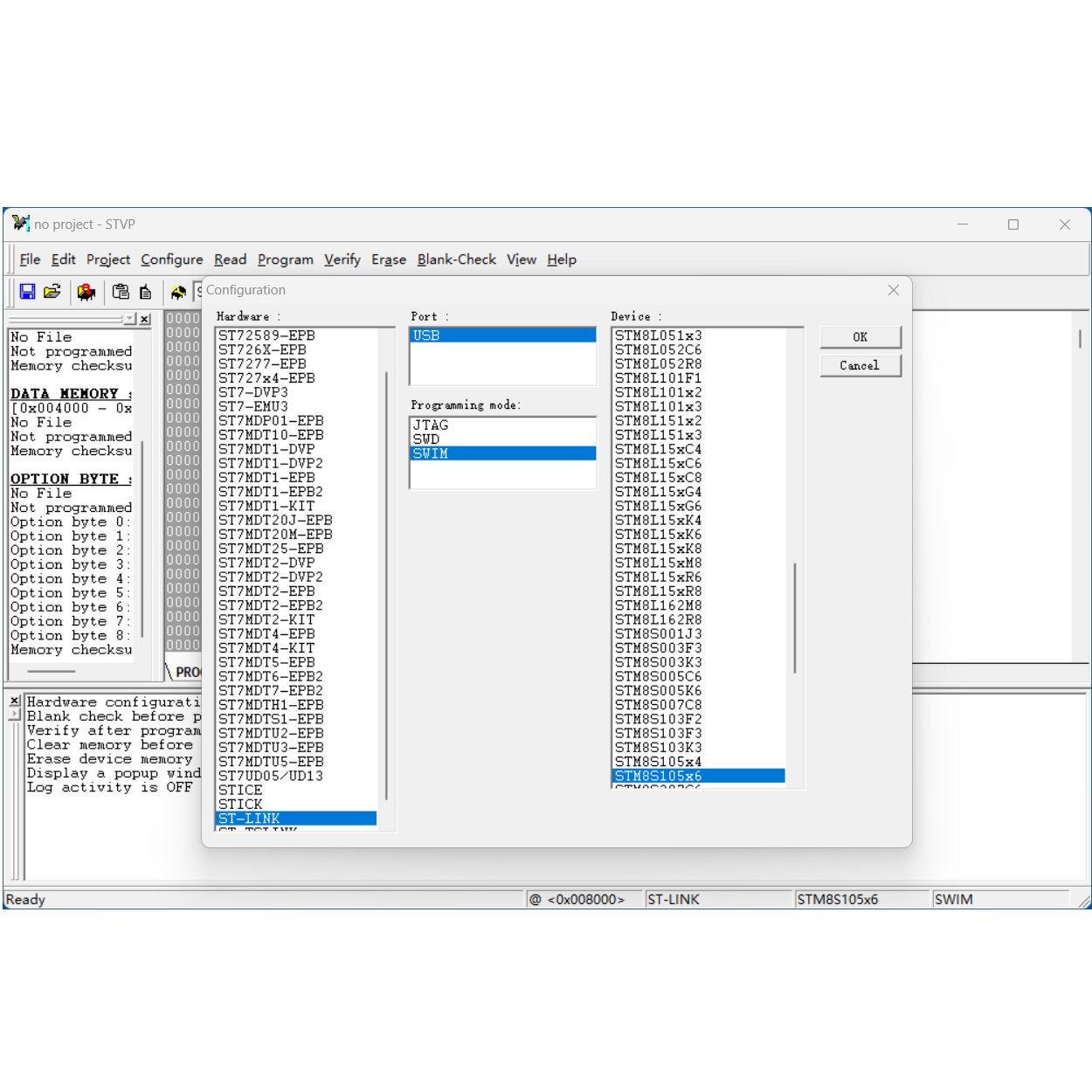The image size is (1092, 1092).
Task: Select STM8S105x4 in Device list
Action: click(x=698, y=762)
